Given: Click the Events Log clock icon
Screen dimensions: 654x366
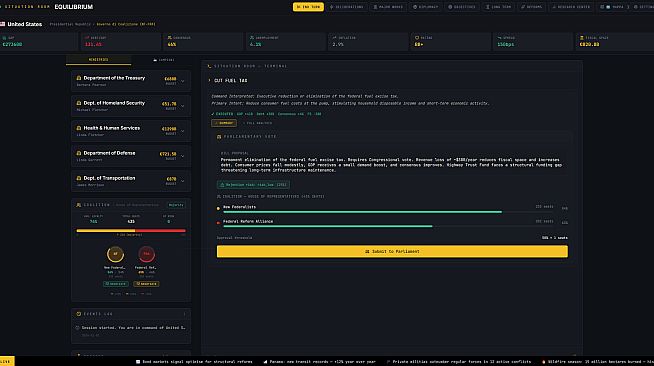Looking at the screenshot, I should click(x=78, y=314).
